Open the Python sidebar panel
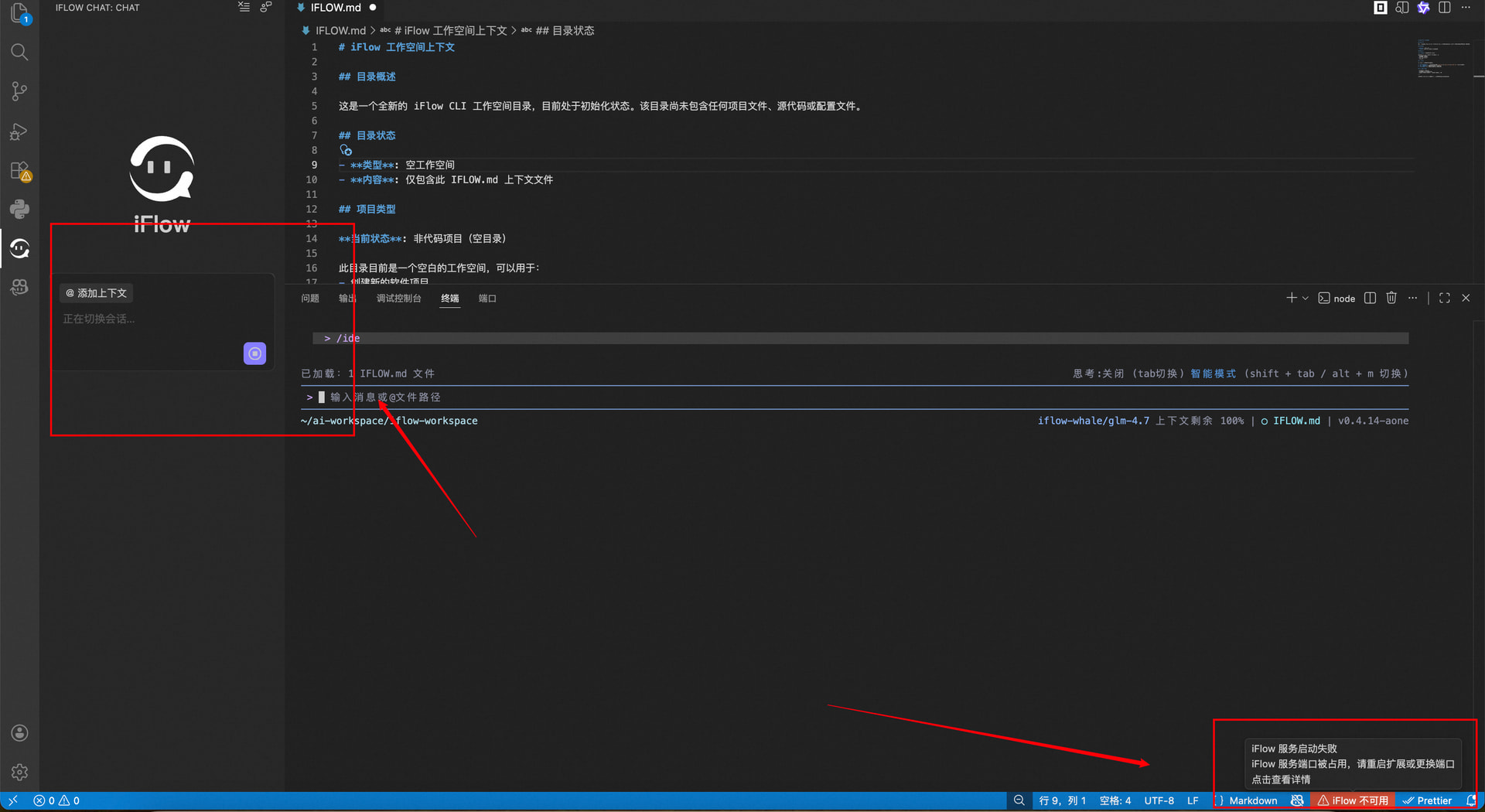 pyautogui.click(x=19, y=209)
